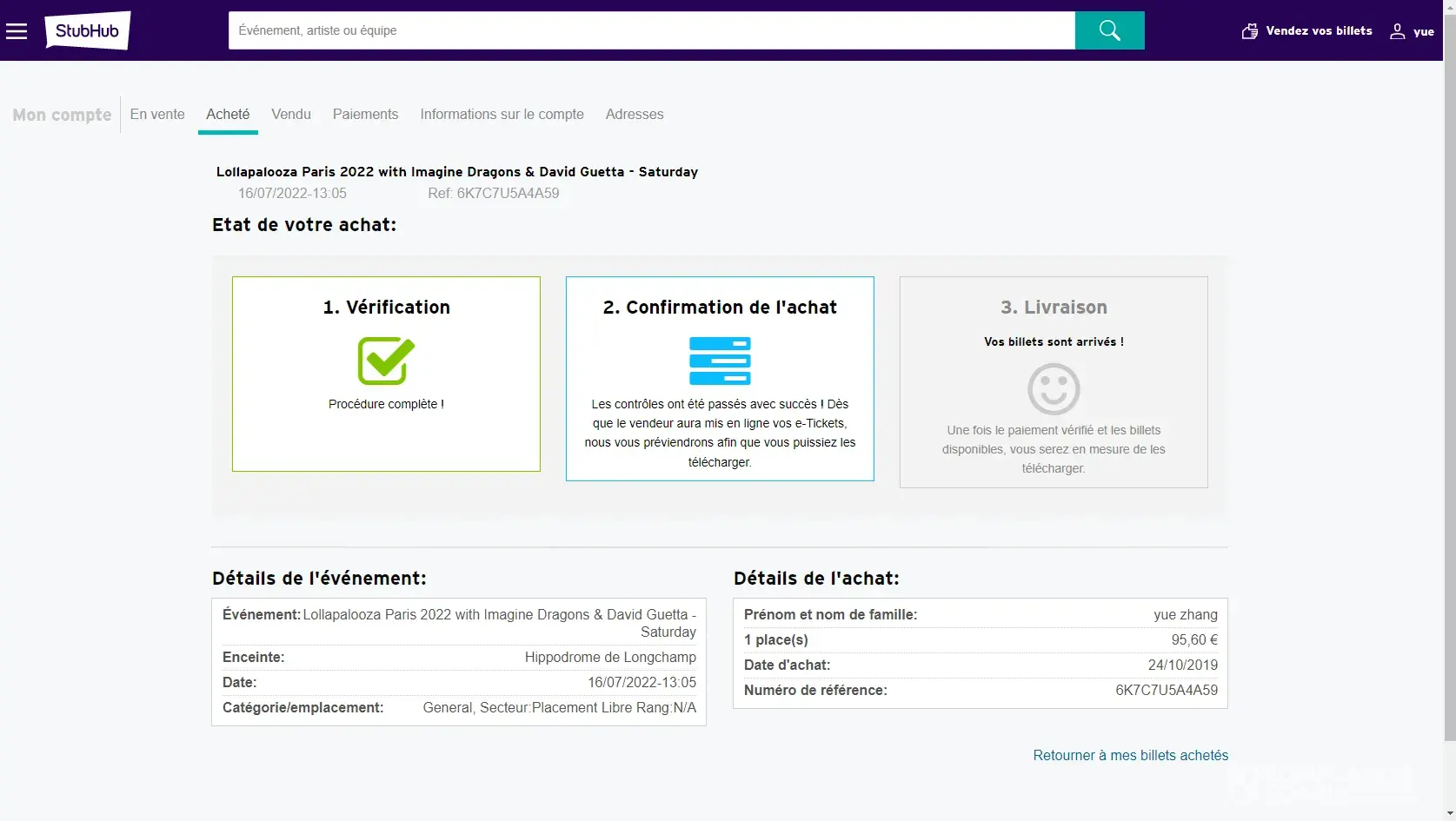Open the Vendu tab
The width and height of the screenshot is (1456, 821).
pyautogui.click(x=291, y=114)
